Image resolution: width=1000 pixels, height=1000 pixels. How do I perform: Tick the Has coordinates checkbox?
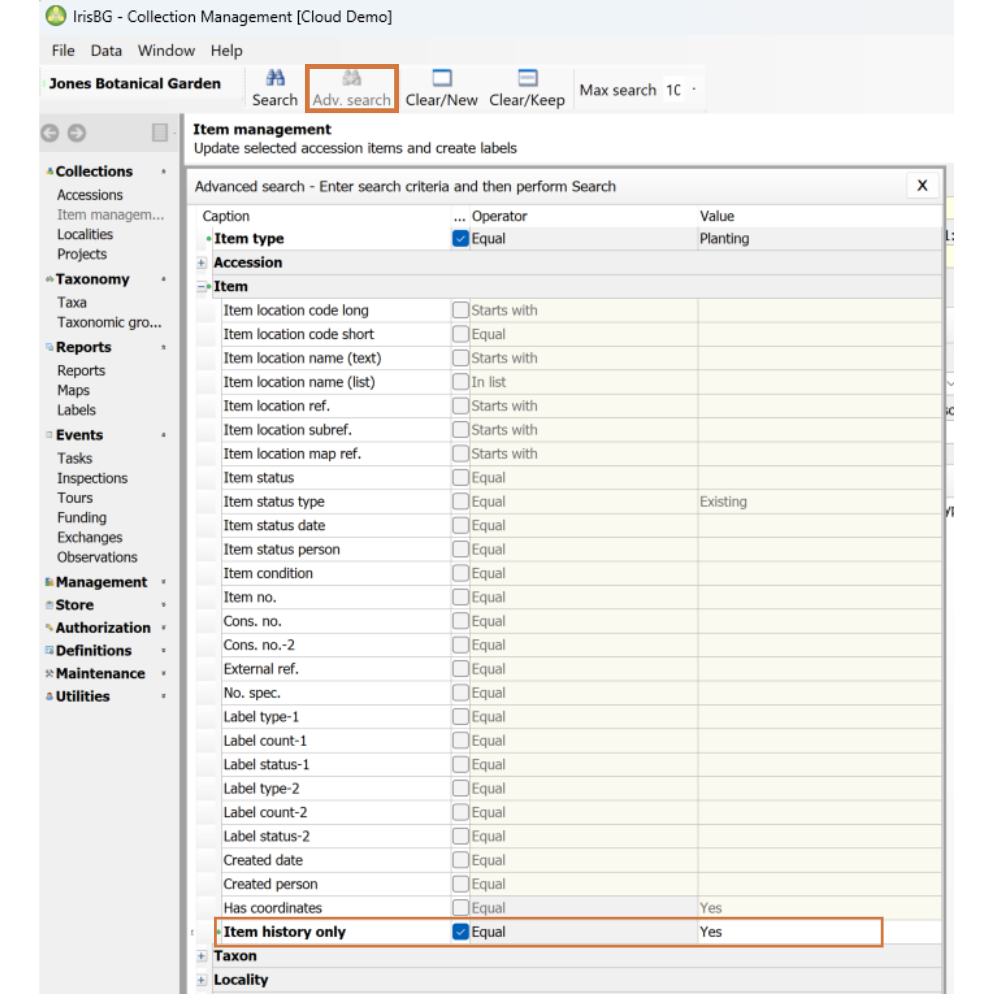(460, 908)
